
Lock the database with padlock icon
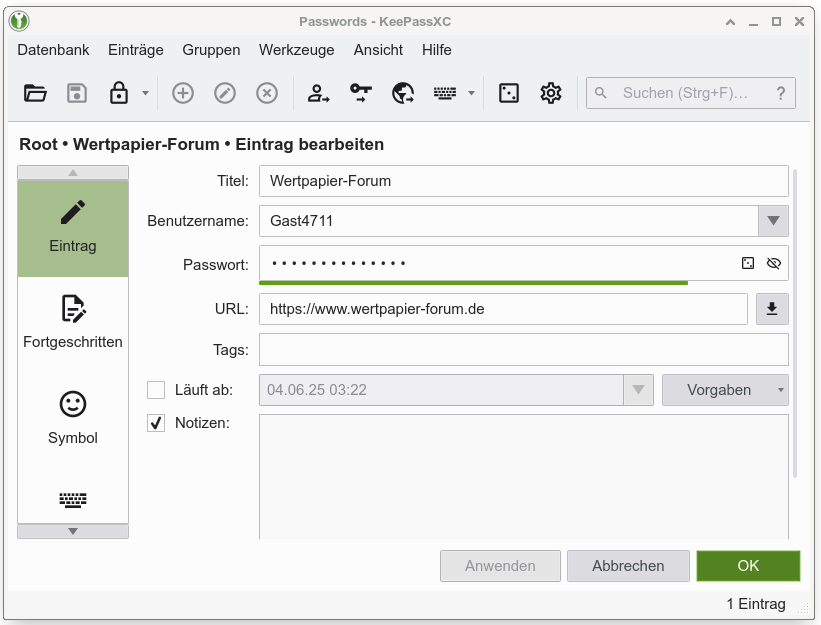pos(119,93)
